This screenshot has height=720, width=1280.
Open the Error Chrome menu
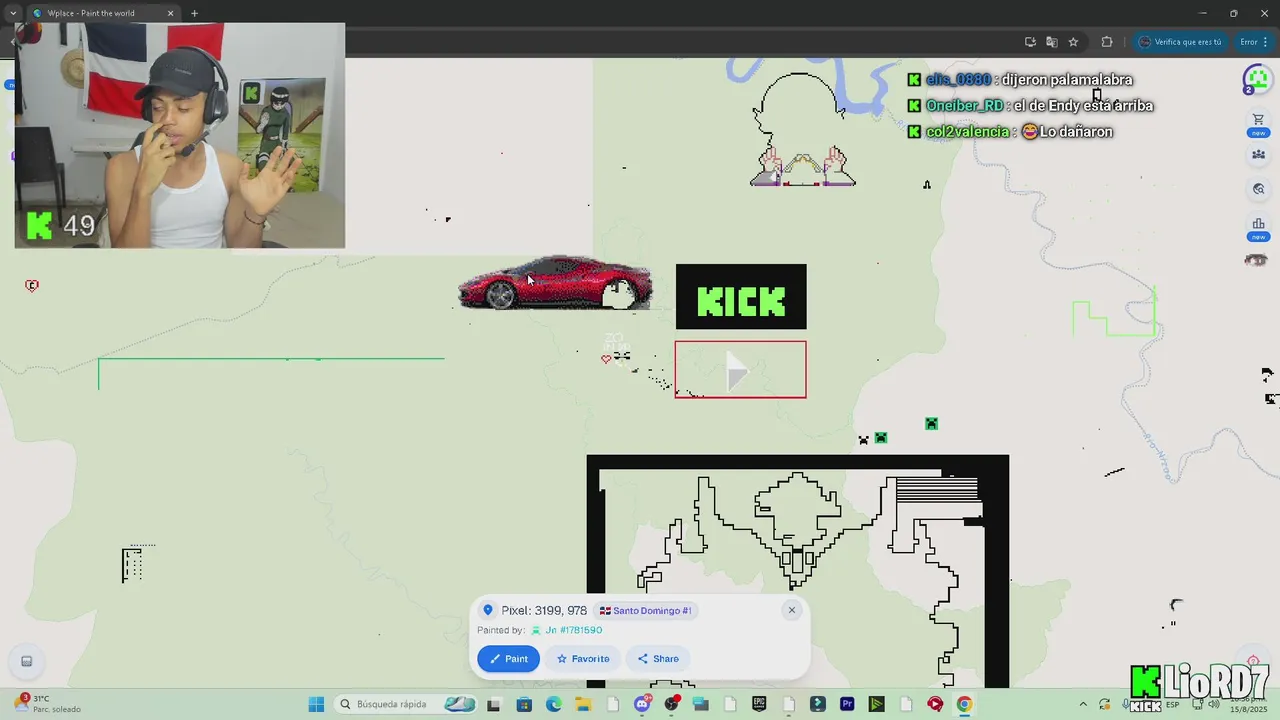point(1253,42)
